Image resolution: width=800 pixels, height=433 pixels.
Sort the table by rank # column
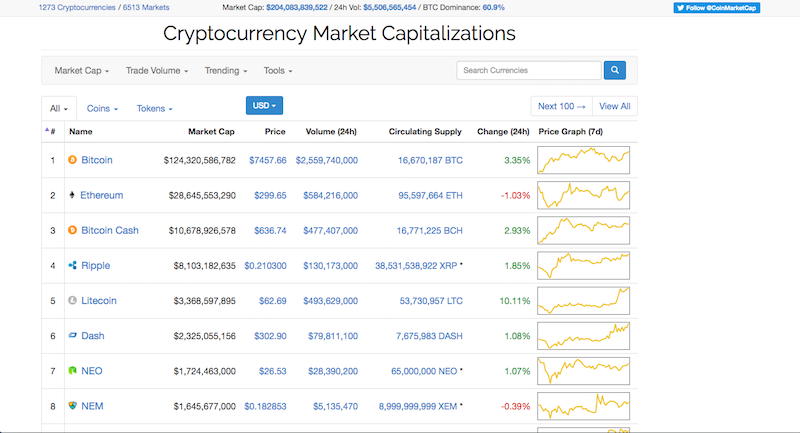tap(51, 131)
